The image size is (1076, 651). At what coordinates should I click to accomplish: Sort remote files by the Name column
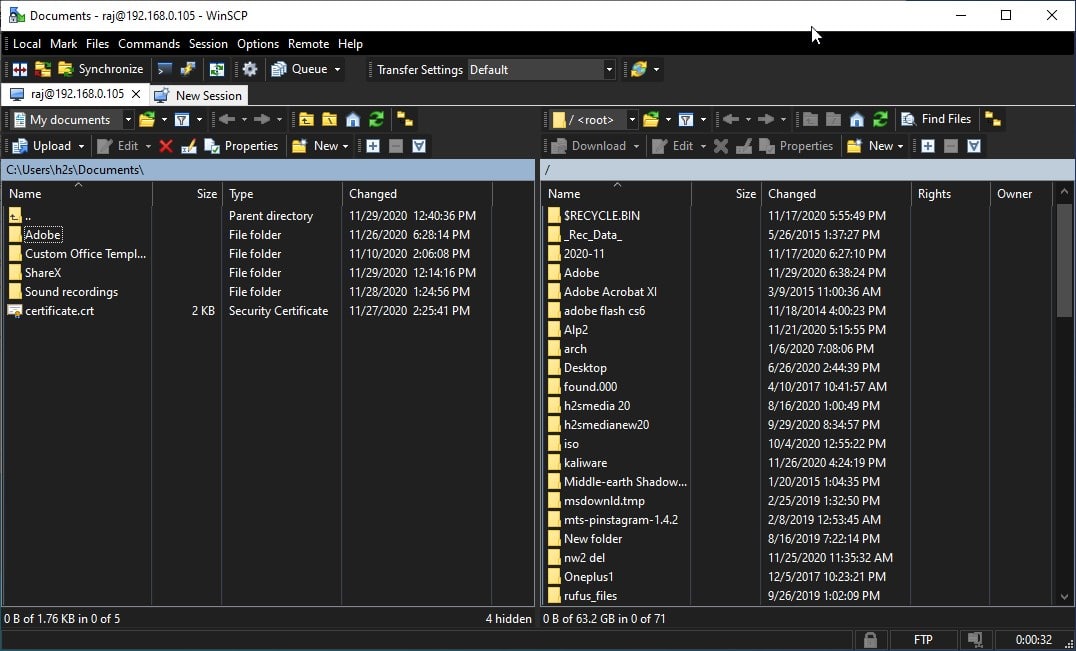pyautogui.click(x=563, y=193)
